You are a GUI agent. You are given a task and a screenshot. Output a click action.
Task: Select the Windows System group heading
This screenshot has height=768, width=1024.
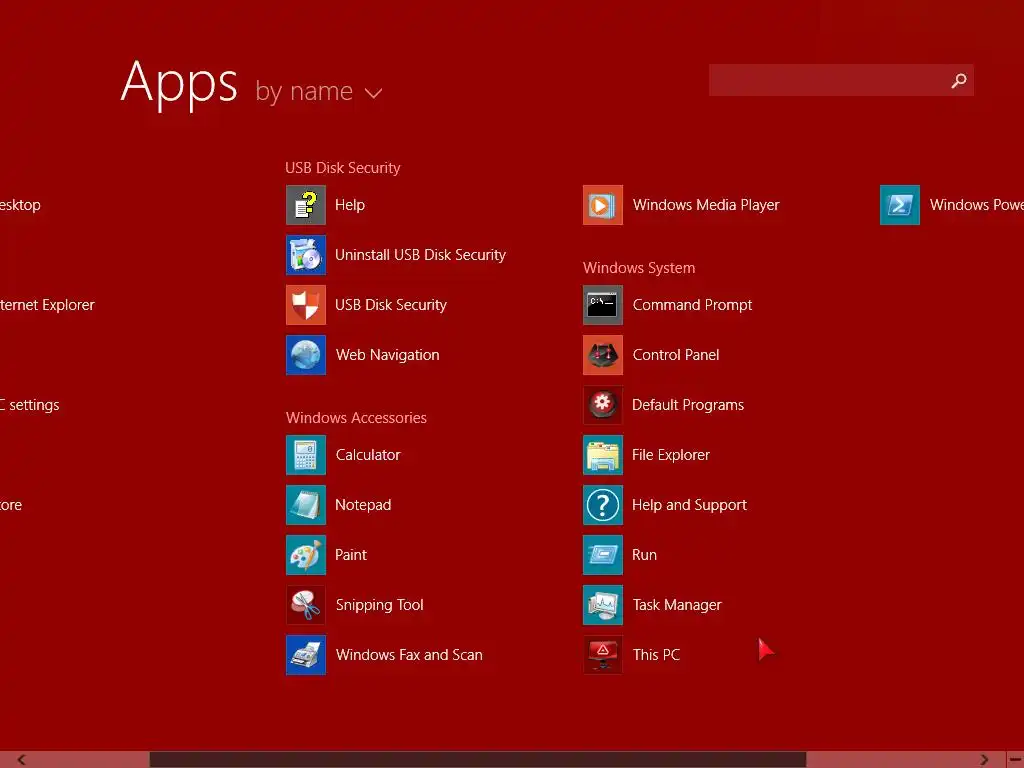[639, 268]
